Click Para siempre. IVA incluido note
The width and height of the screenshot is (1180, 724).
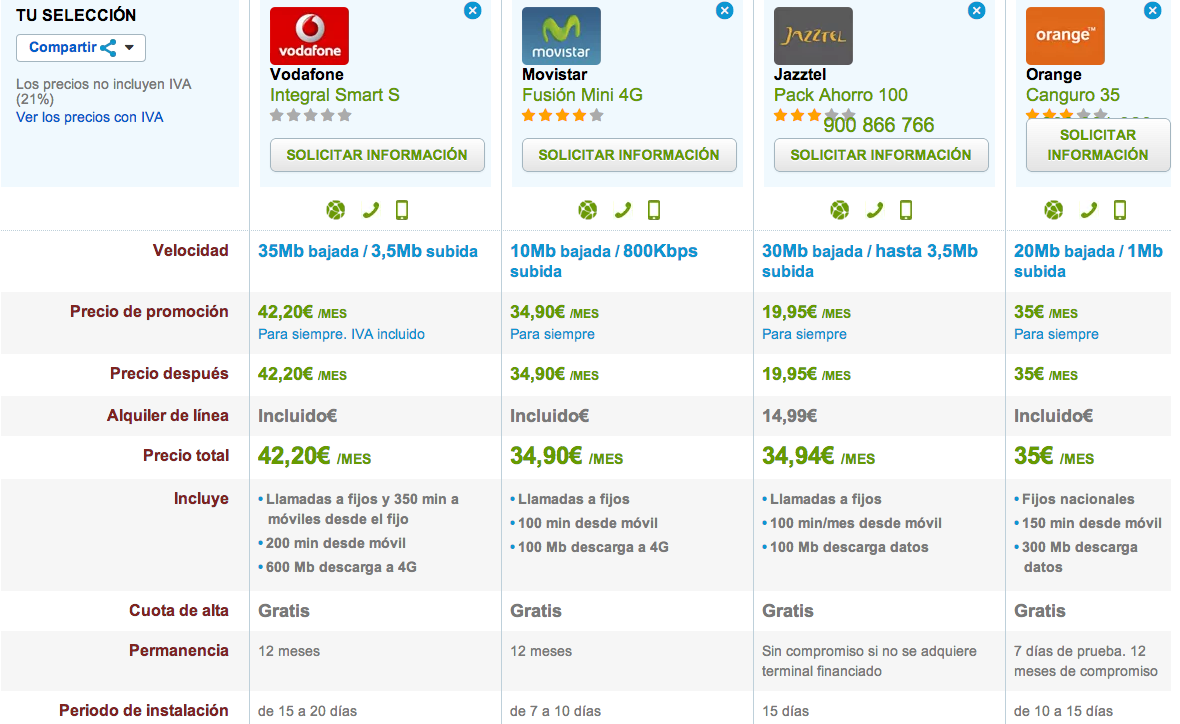pos(342,334)
